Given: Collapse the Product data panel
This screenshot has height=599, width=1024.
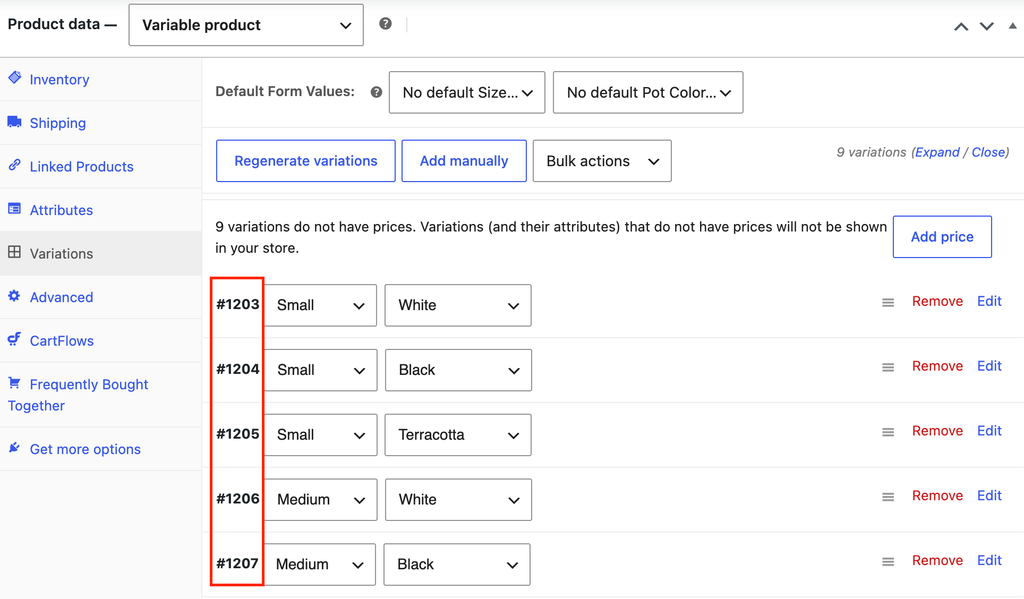Looking at the screenshot, I should (x=1012, y=26).
